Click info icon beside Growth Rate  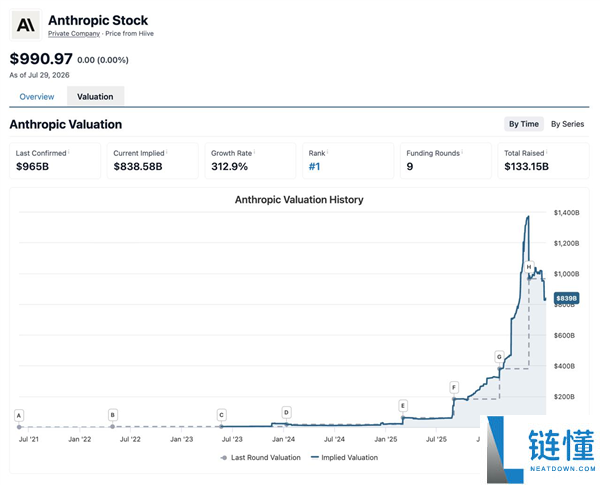pyautogui.click(x=254, y=152)
